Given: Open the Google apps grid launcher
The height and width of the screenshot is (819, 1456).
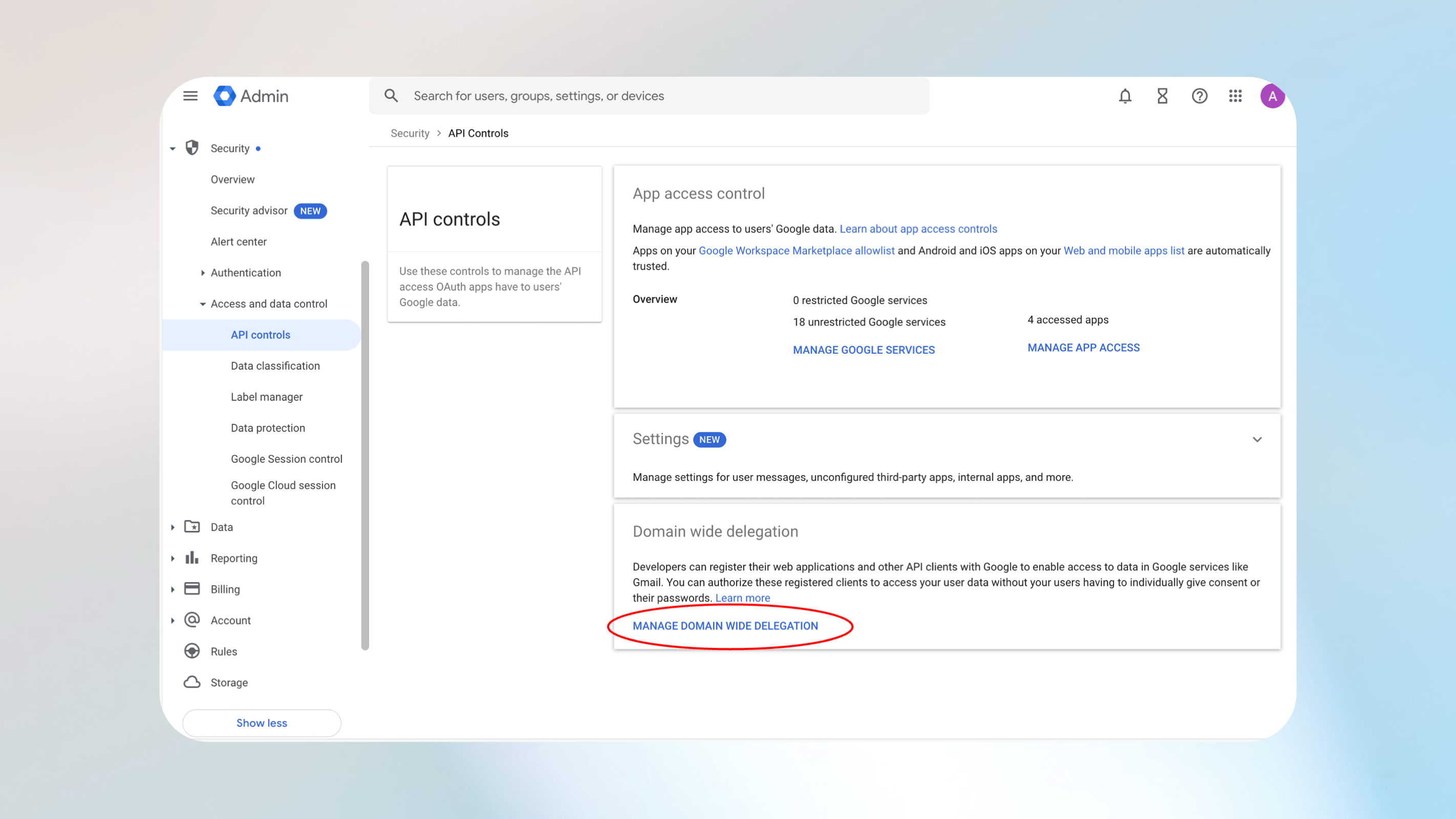Looking at the screenshot, I should point(1235,96).
